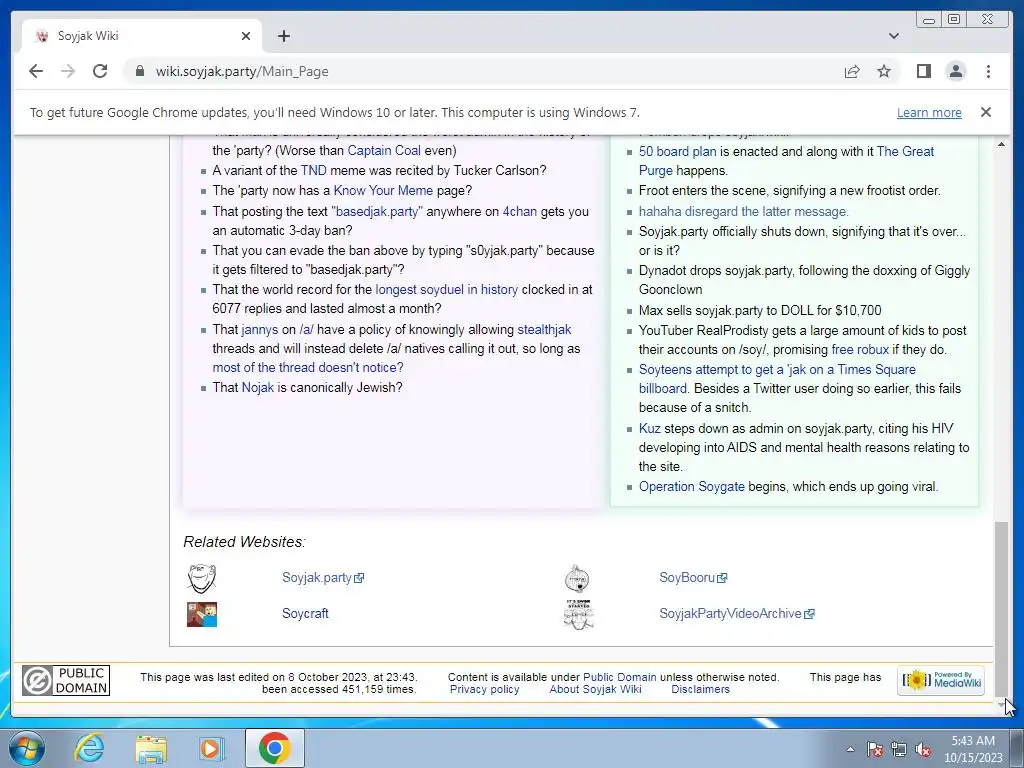The width and height of the screenshot is (1024, 768).
Task: Open the stealthjak link
Action: click(x=545, y=330)
